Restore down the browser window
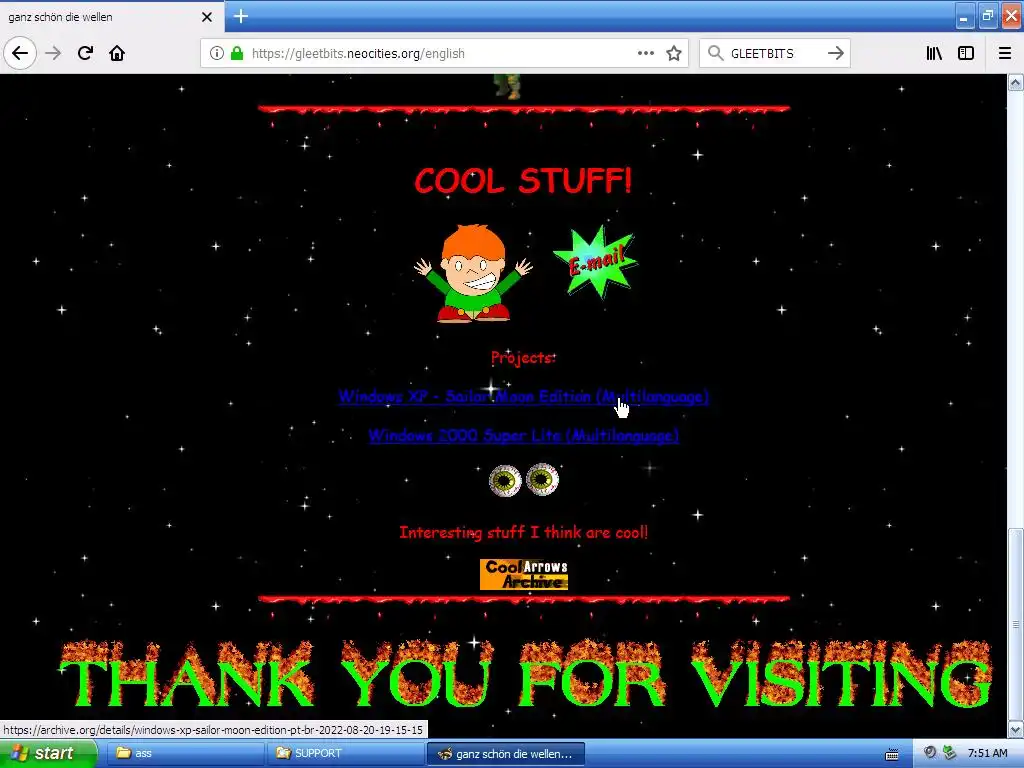1024x768 pixels. 987,16
